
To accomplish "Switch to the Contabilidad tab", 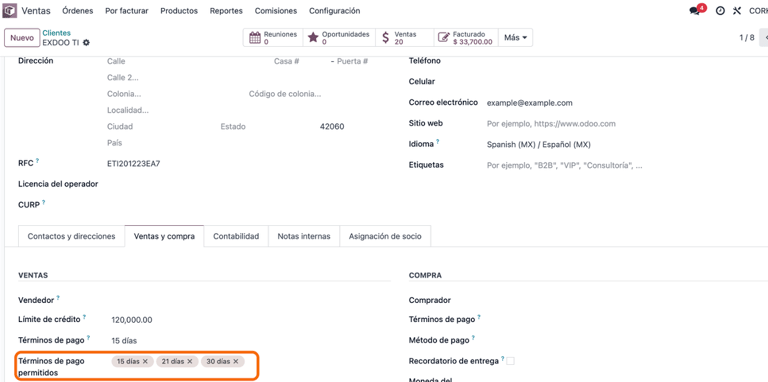I will click(x=236, y=236).
